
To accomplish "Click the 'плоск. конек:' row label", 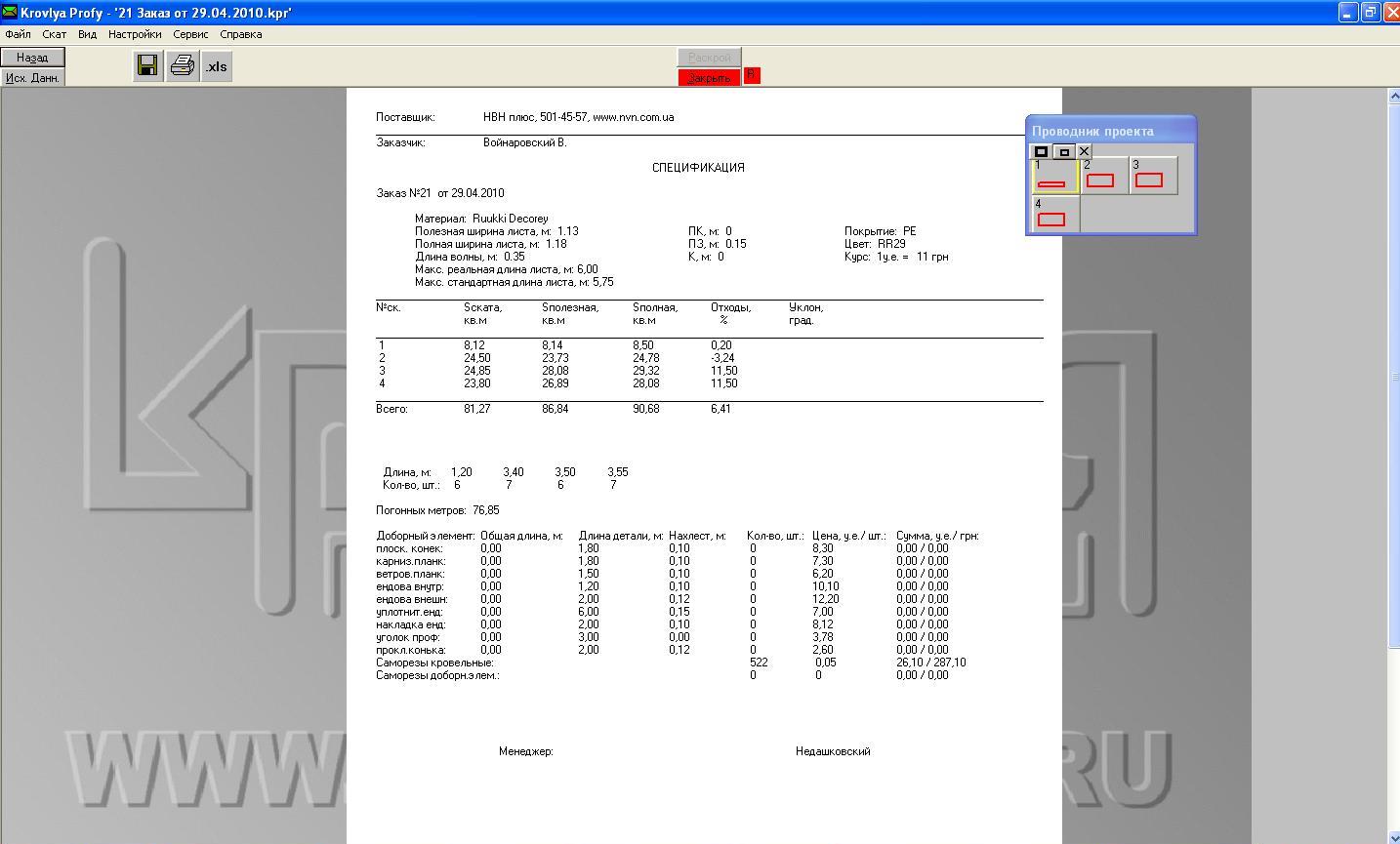I will pyautogui.click(x=409, y=548).
